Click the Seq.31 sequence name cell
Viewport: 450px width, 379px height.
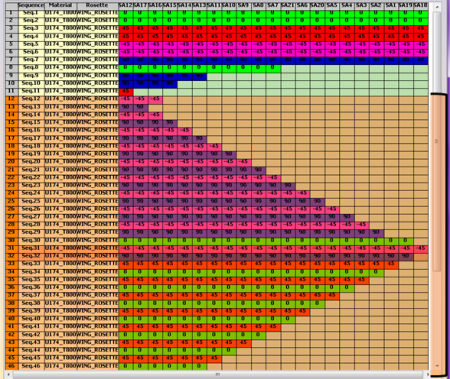(x=31, y=248)
